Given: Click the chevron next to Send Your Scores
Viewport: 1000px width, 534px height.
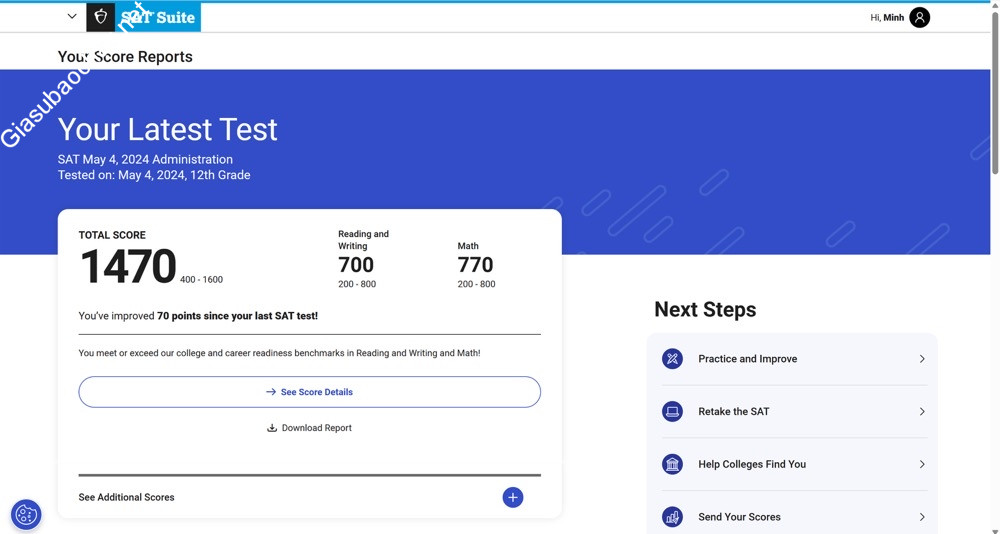Looking at the screenshot, I should coord(921,517).
